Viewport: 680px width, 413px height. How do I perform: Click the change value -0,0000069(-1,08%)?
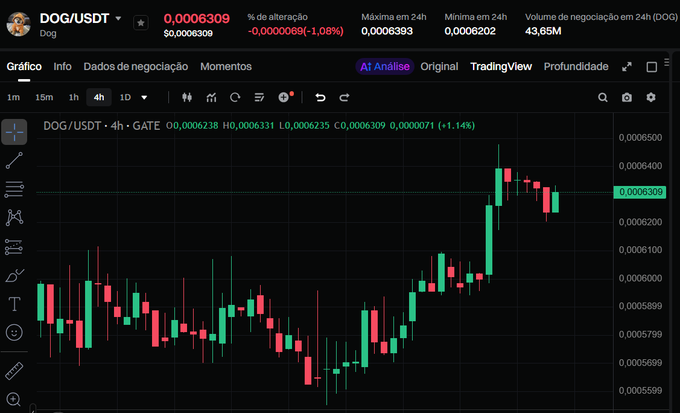coord(295,31)
